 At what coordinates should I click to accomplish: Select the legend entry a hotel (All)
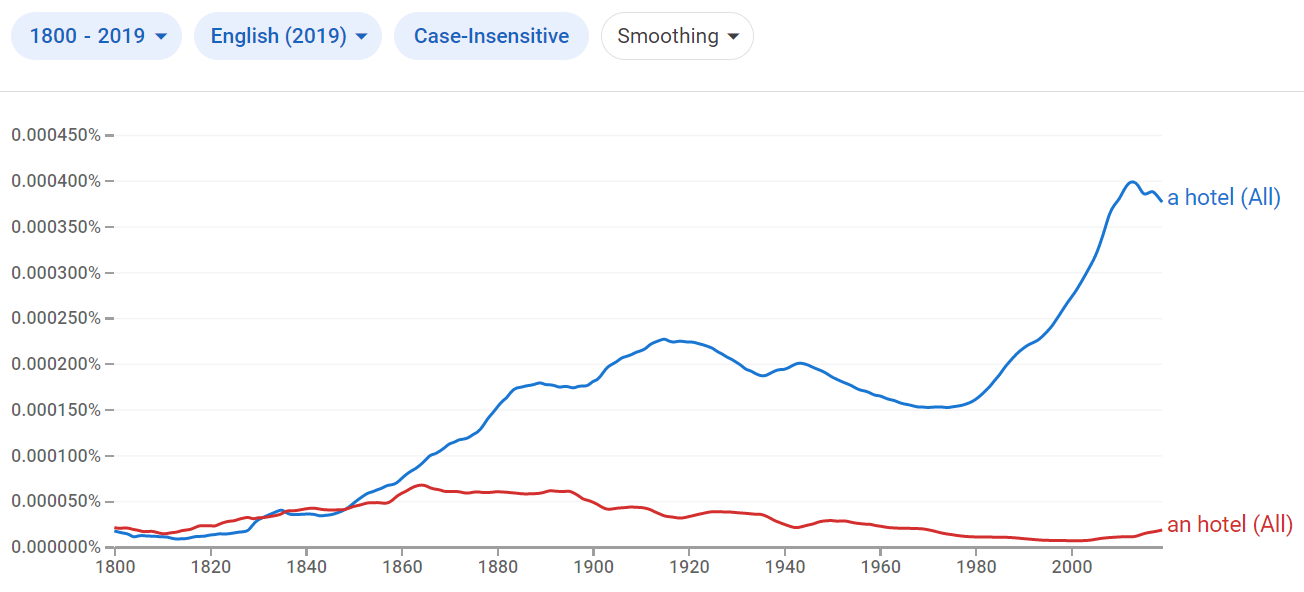click(1223, 197)
